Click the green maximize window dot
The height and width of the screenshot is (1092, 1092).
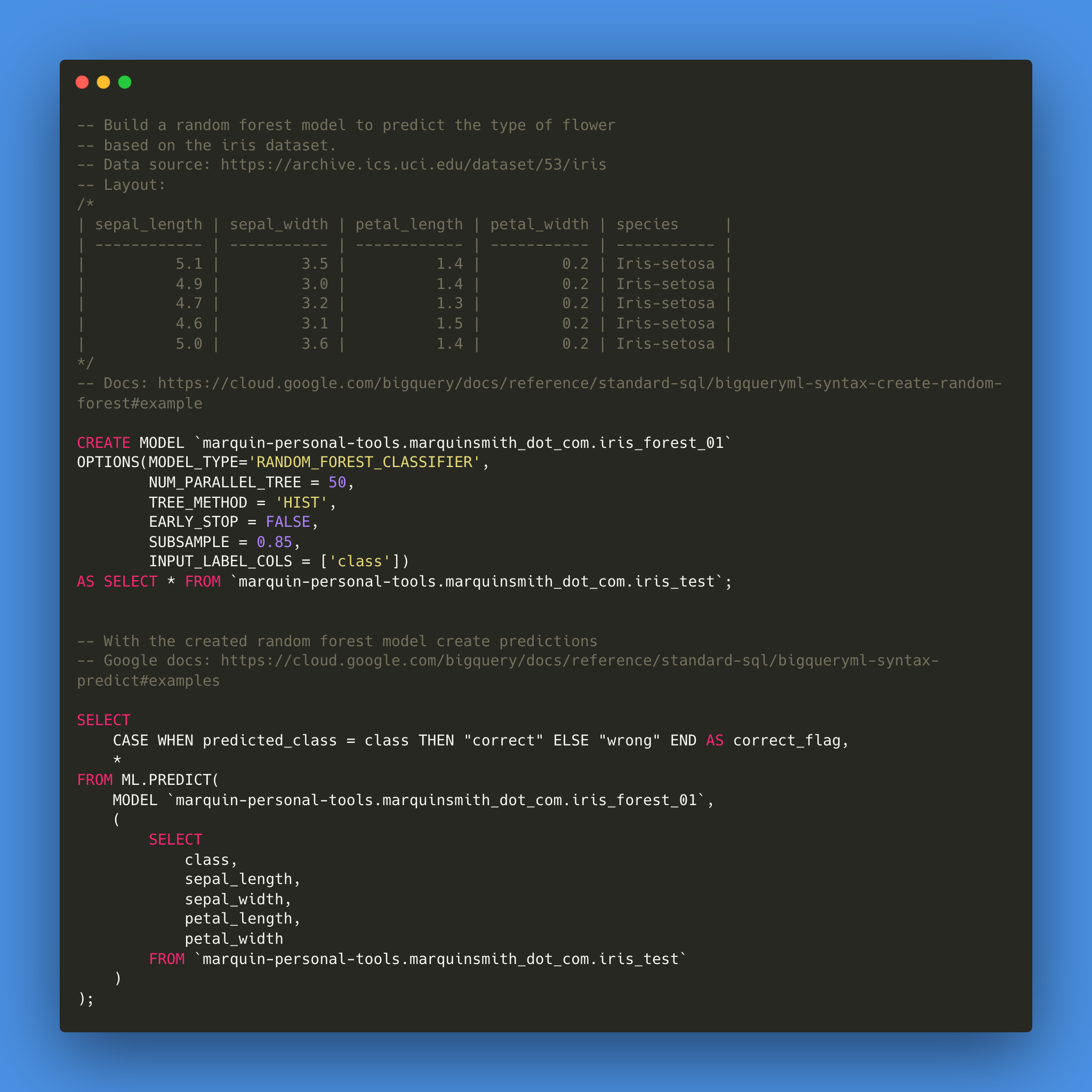coord(125,82)
